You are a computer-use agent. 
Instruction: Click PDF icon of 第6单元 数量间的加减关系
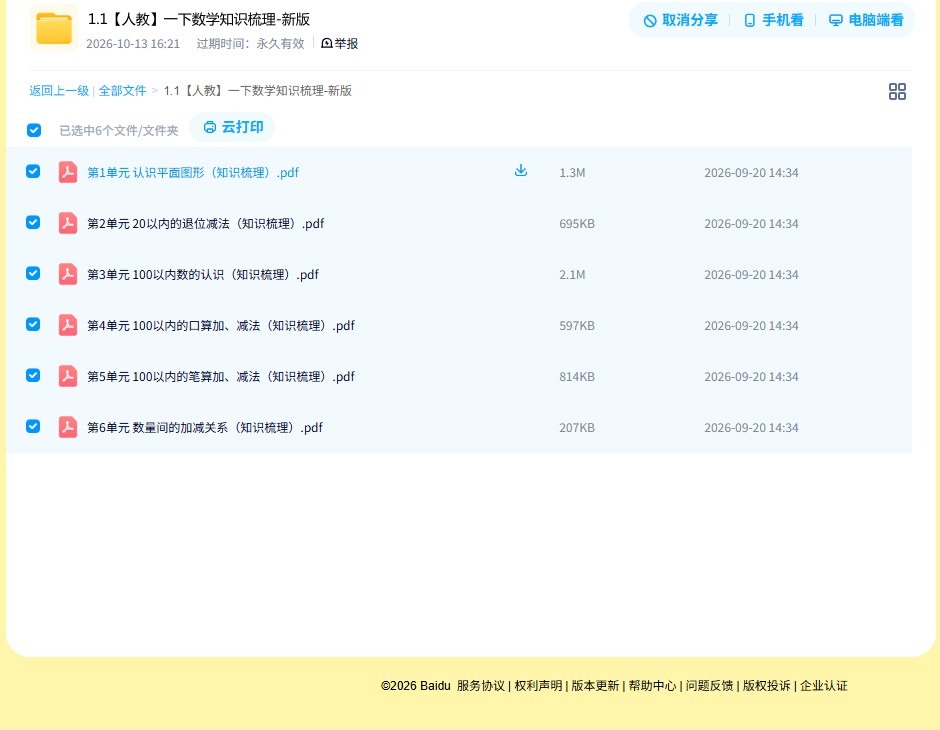pos(68,427)
